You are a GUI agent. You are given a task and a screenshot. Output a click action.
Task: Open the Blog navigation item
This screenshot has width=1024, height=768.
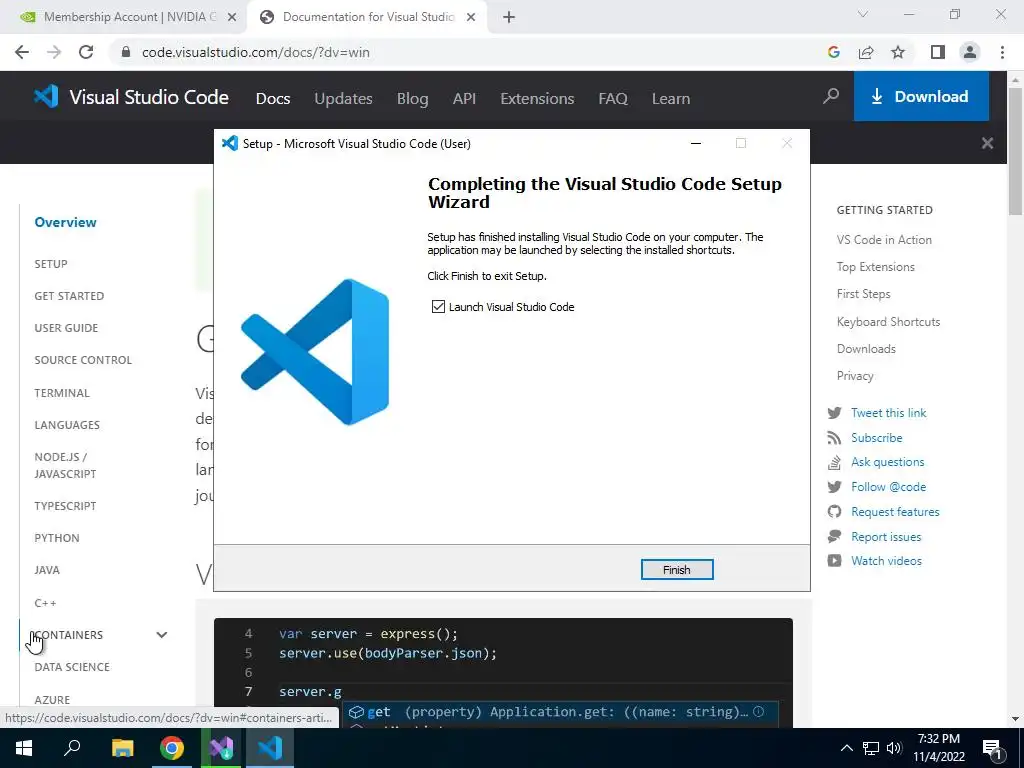click(413, 99)
